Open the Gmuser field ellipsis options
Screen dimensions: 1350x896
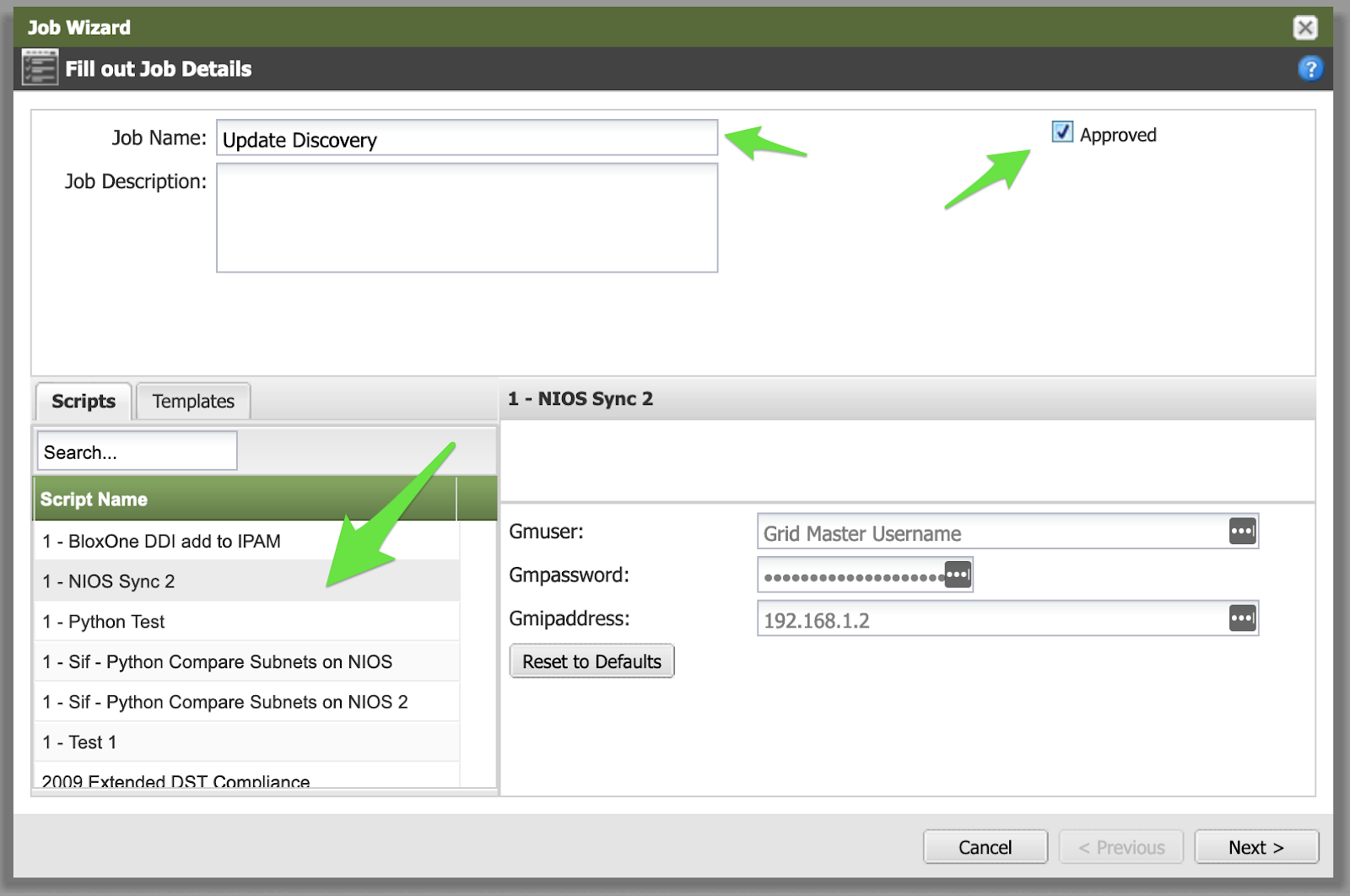[x=1242, y=532]
